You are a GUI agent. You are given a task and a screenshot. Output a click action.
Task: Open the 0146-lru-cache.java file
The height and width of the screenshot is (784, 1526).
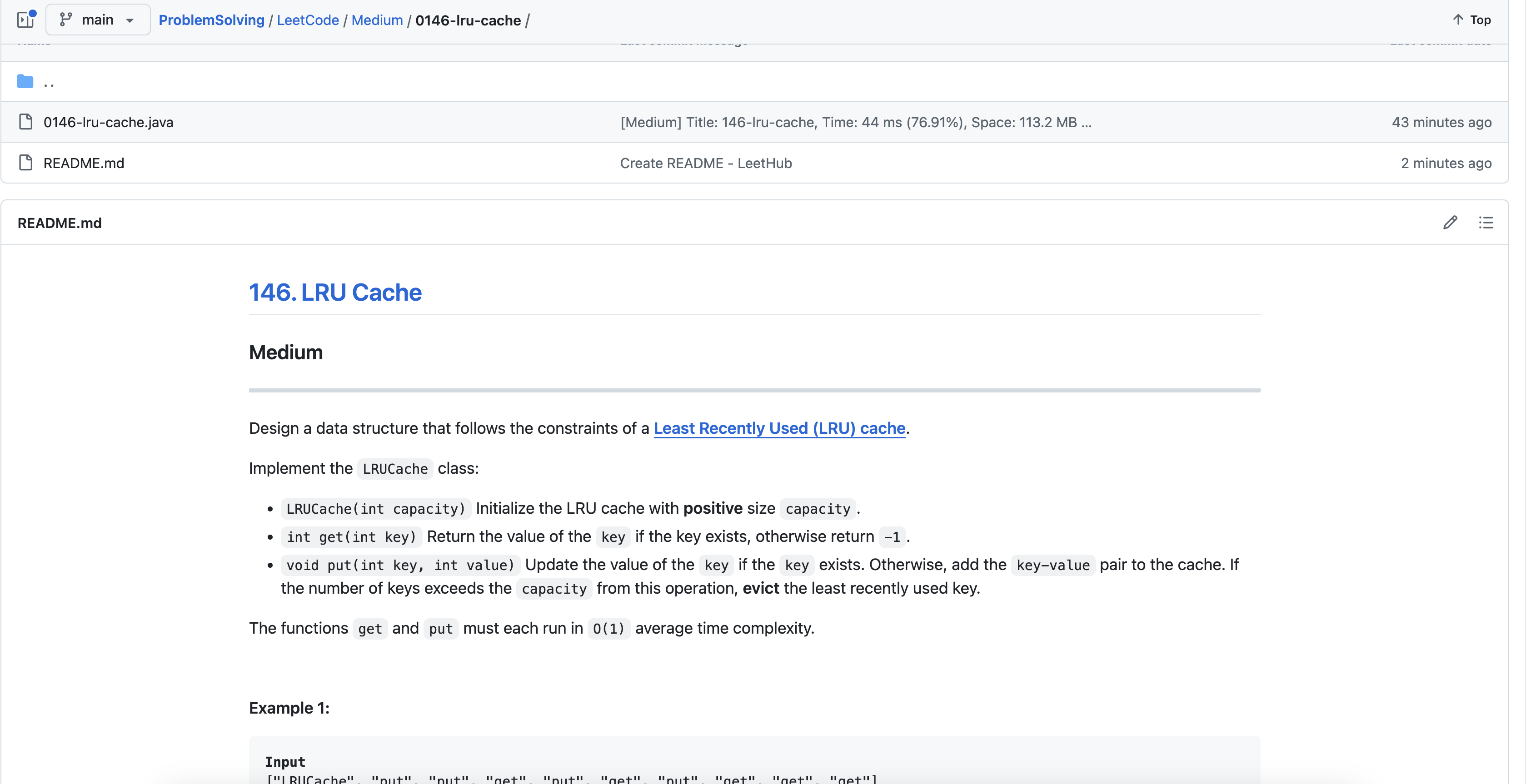tap(109, 122)
